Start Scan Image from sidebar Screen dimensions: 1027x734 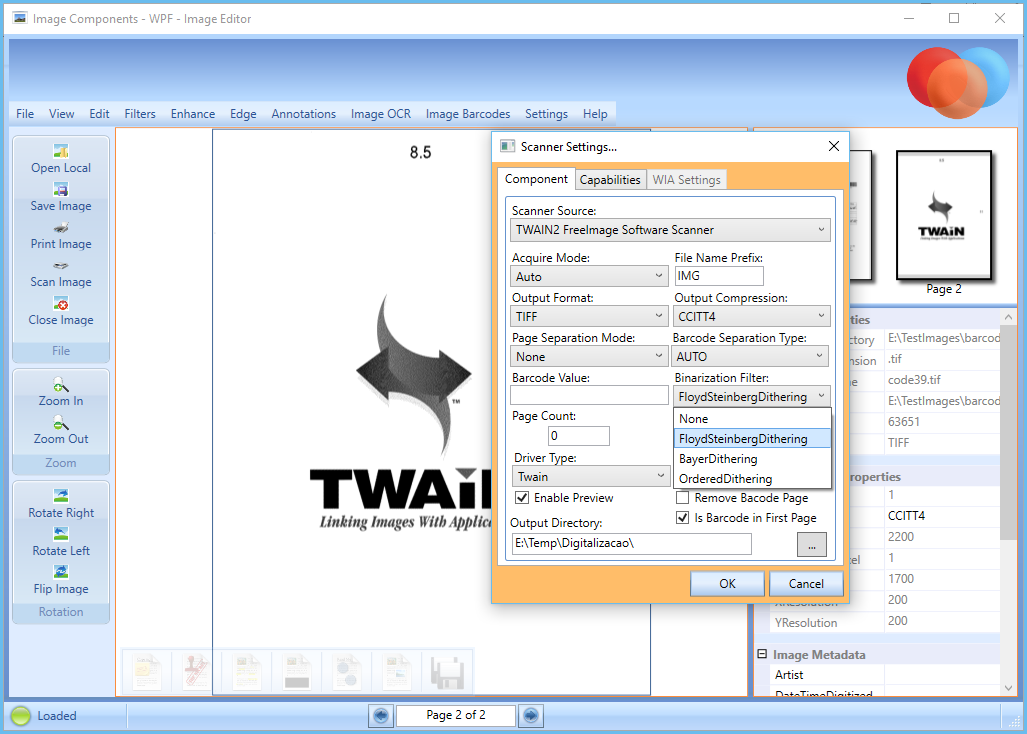61,266
